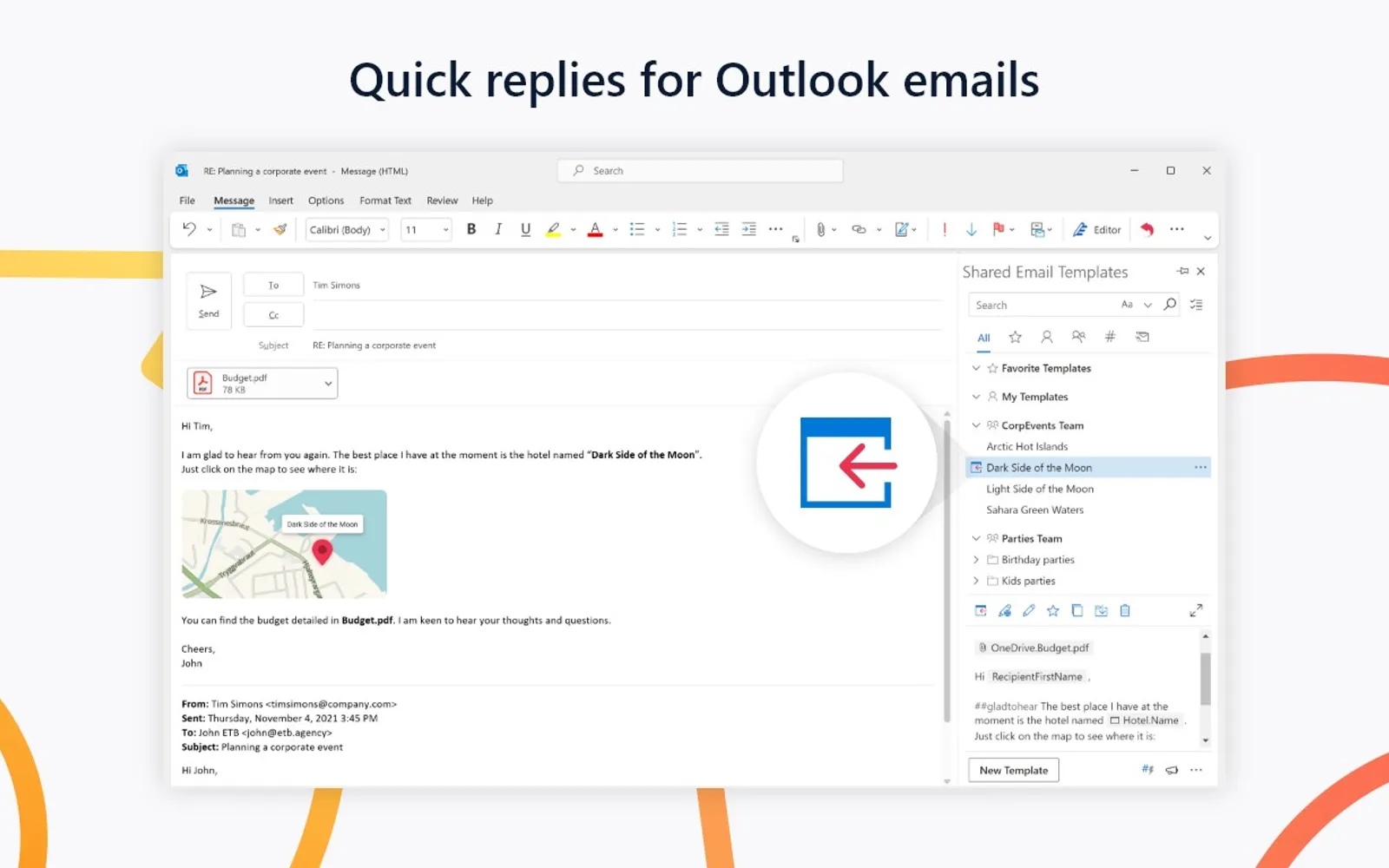Toggle Italic formatting
The width and height of the screenshot is (1389, 868).
[x=498, y=229]
